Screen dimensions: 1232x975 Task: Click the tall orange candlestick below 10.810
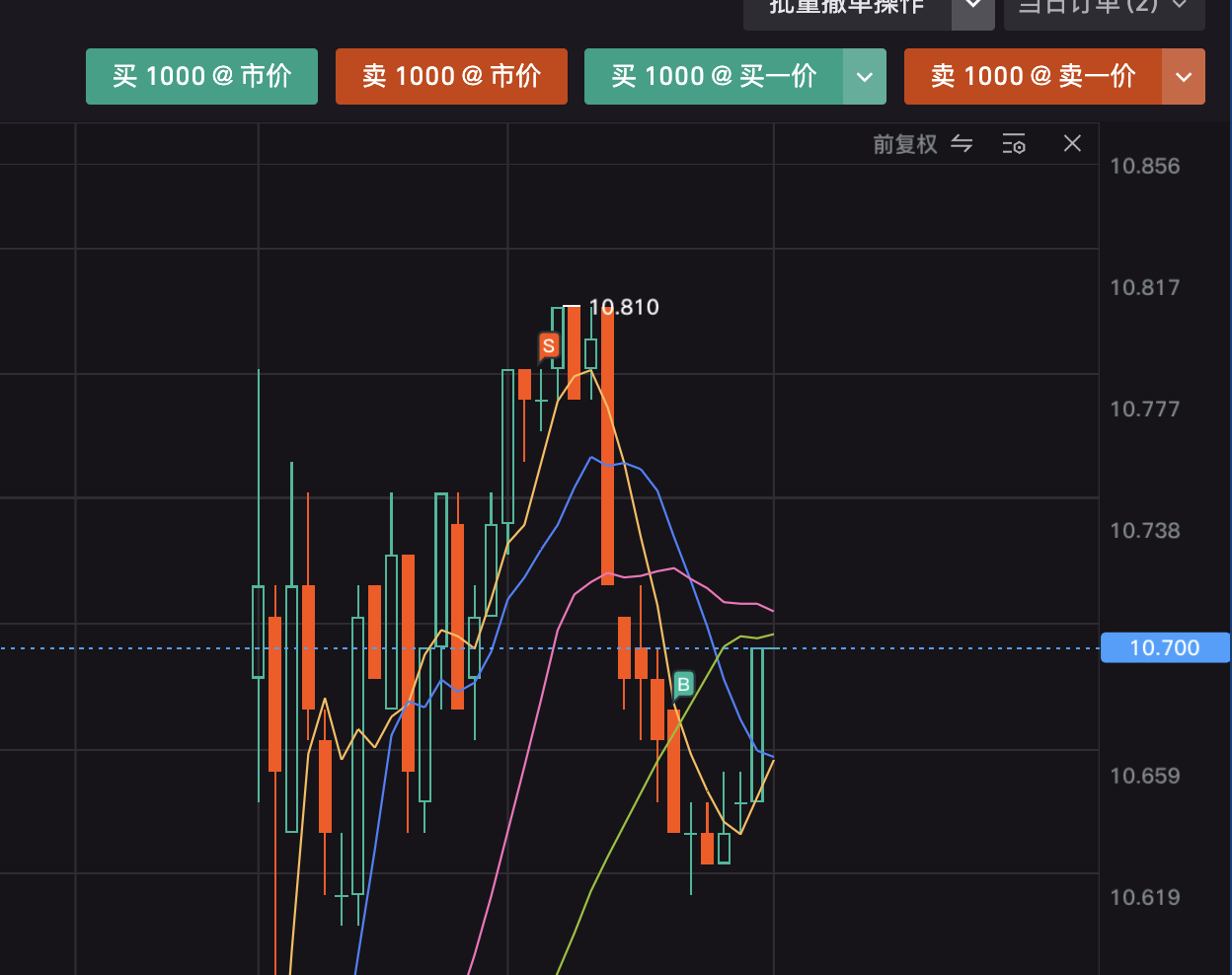[607, 444]
